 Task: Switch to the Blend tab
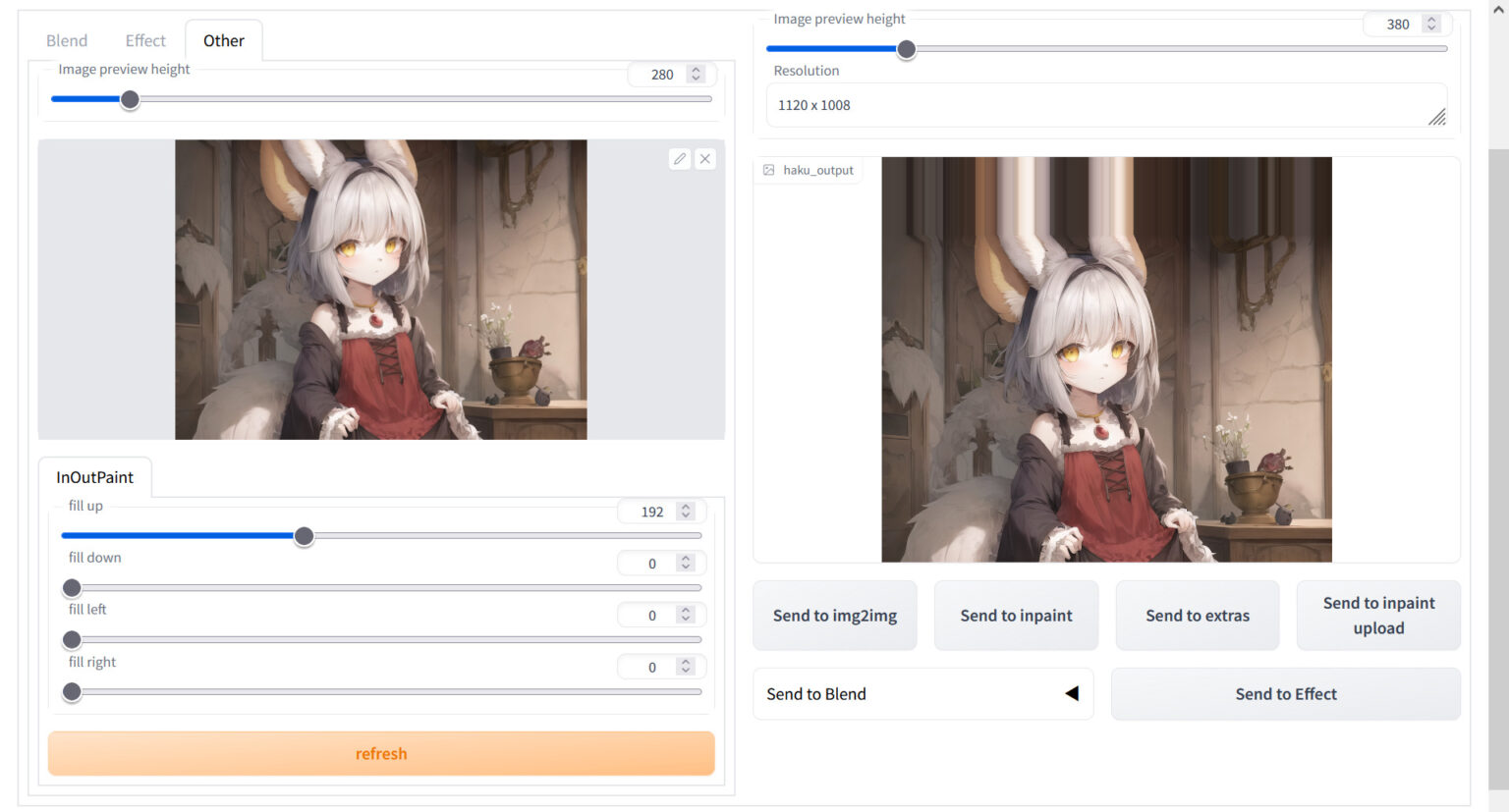66,40
